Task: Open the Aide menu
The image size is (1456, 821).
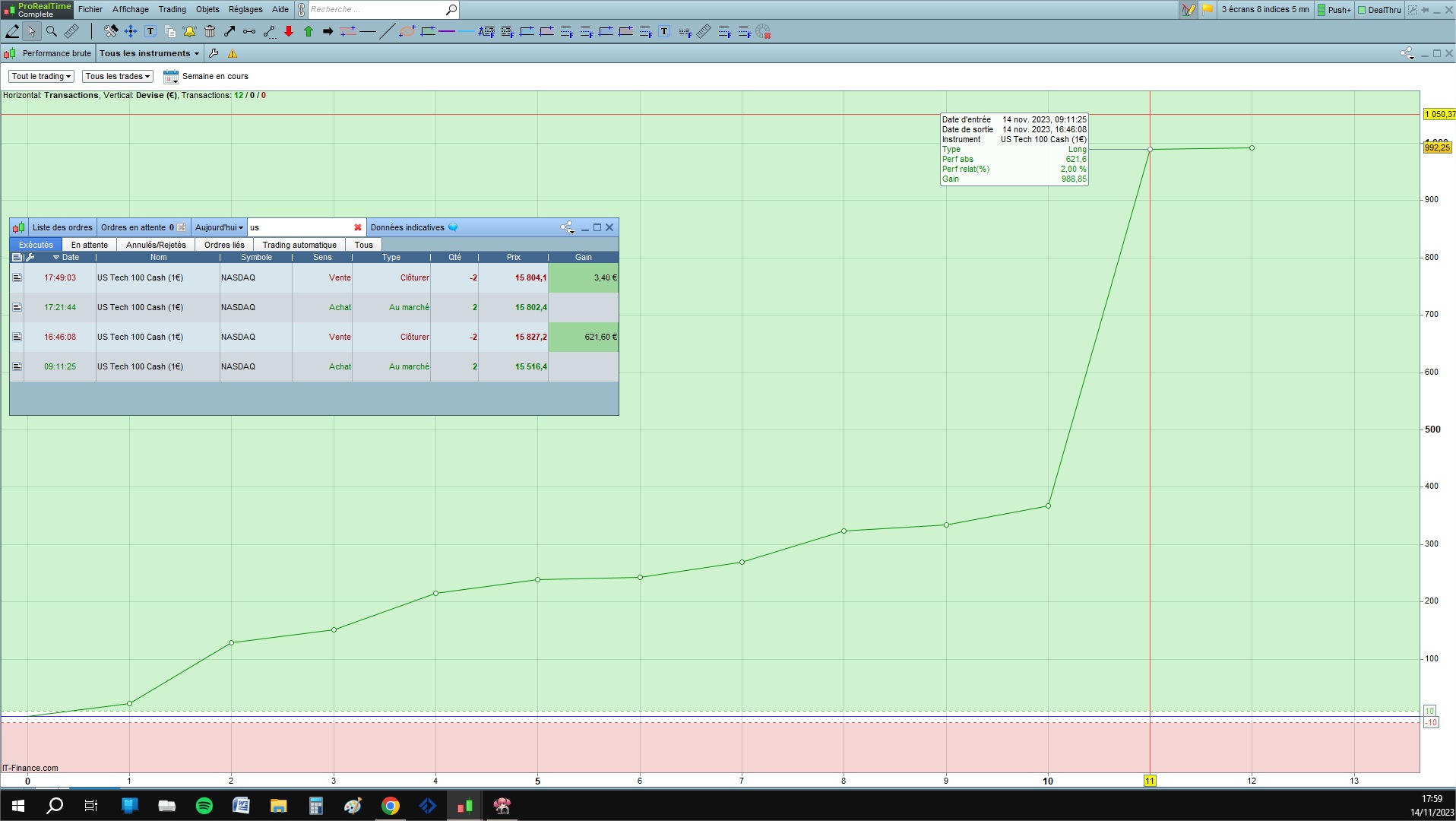Action: [x=280, y=9]
